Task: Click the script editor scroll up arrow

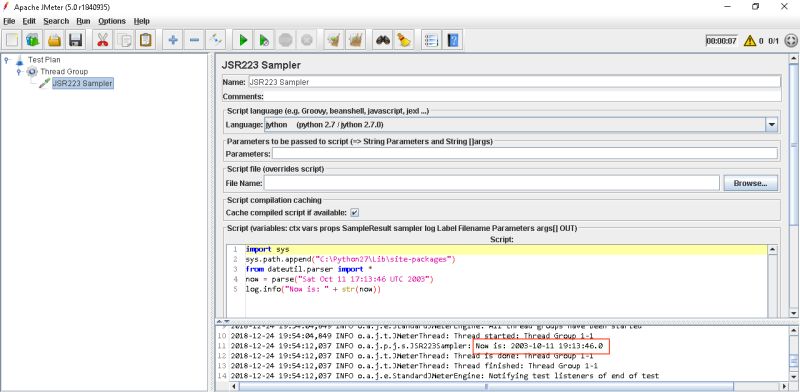Action: click(772, 250)
